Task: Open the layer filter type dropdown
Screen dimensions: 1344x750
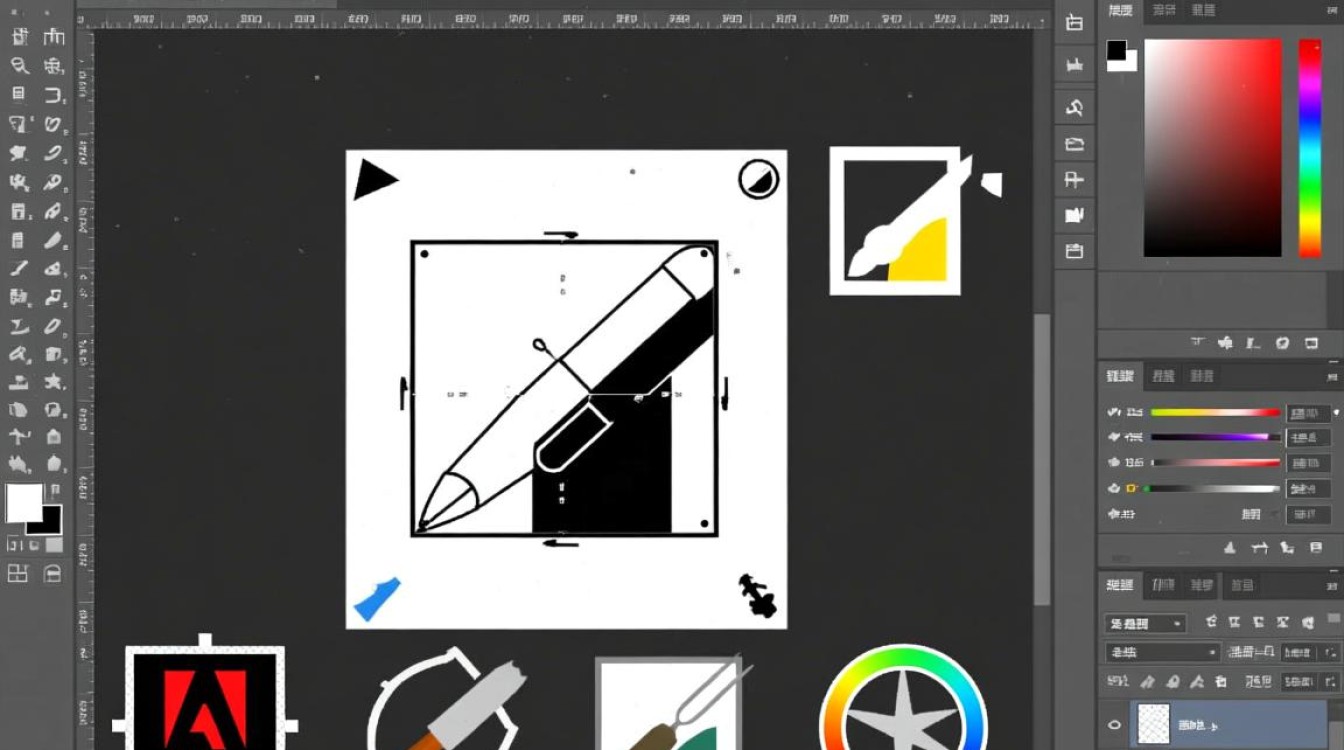Action: [1145, 623]
